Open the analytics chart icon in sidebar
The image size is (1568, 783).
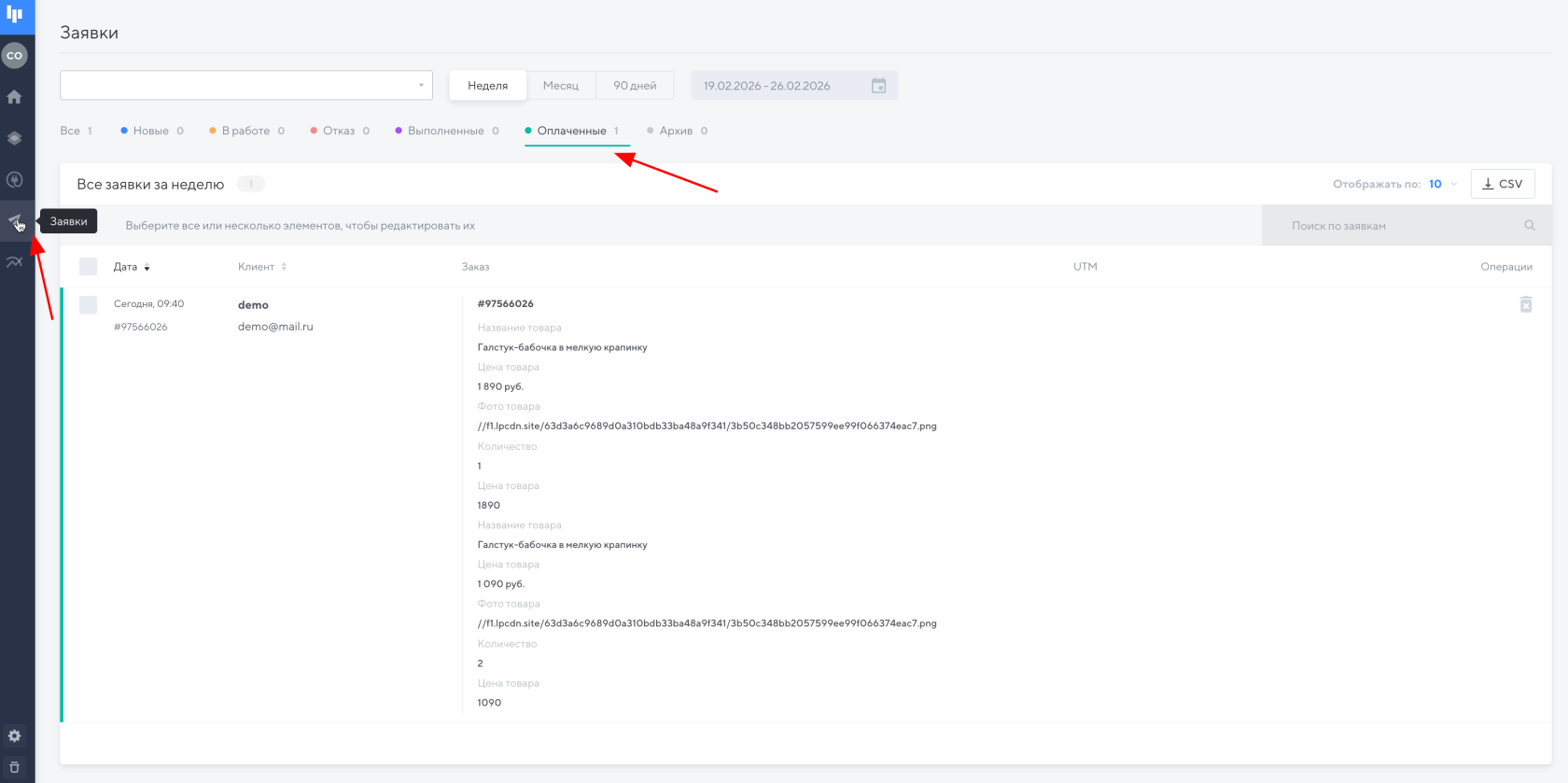pos(14,262)
